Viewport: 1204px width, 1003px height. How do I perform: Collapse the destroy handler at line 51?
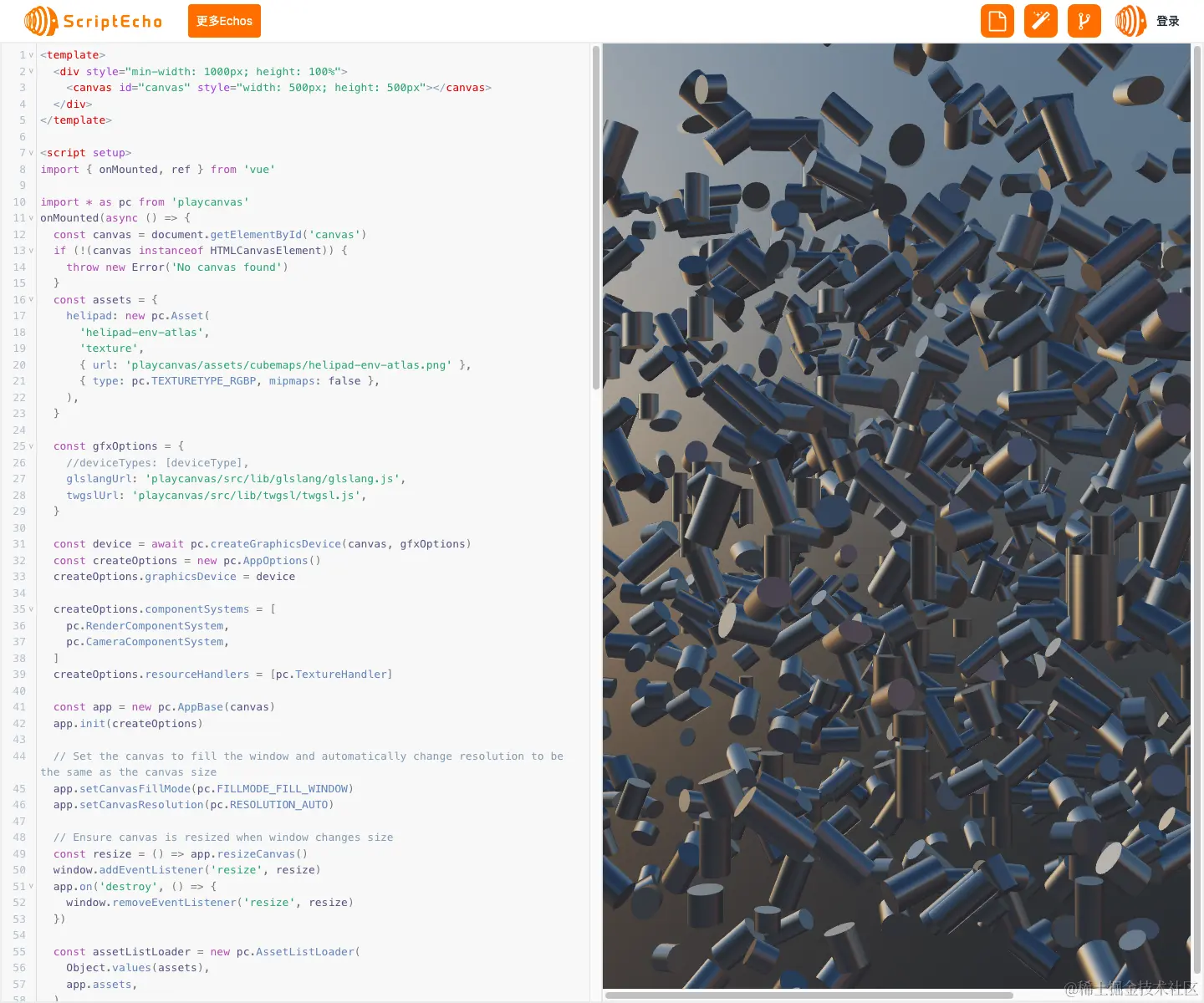[x=32, y=886]
